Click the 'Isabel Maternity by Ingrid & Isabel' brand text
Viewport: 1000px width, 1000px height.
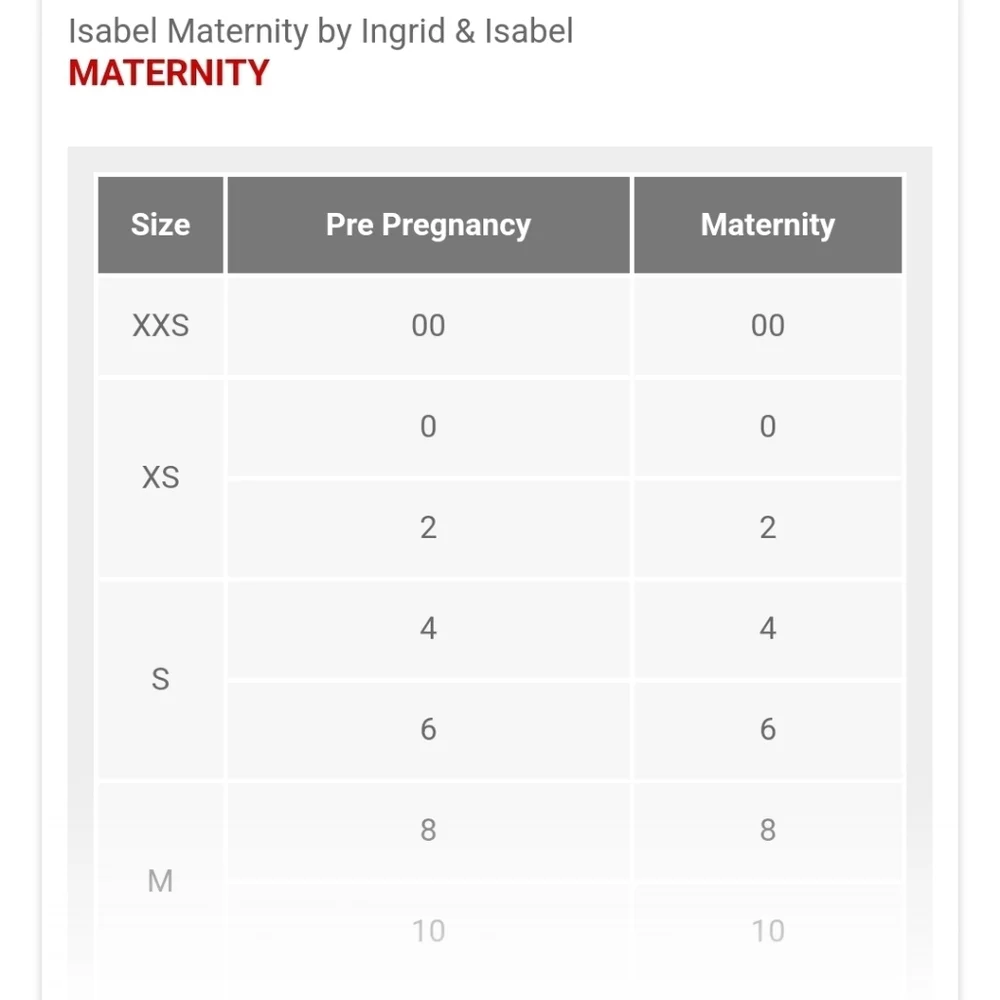pyautogui.click(x=320, y=31)
